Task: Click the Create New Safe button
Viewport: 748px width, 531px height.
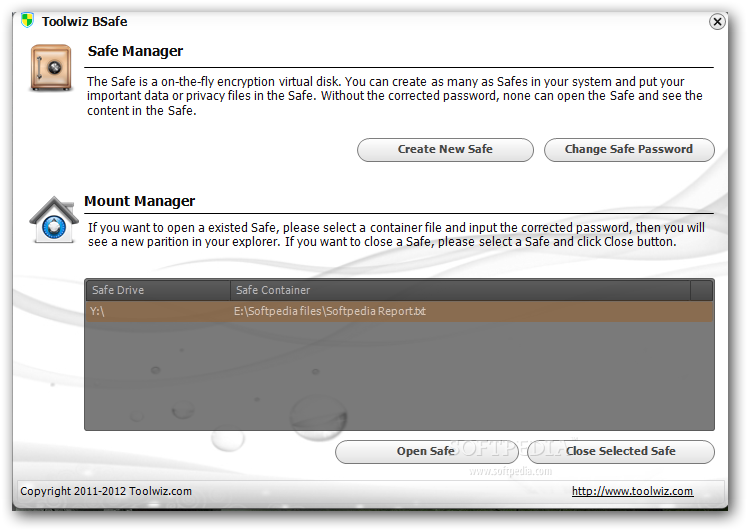Action: pyautogui.click(x=445, y=150)
